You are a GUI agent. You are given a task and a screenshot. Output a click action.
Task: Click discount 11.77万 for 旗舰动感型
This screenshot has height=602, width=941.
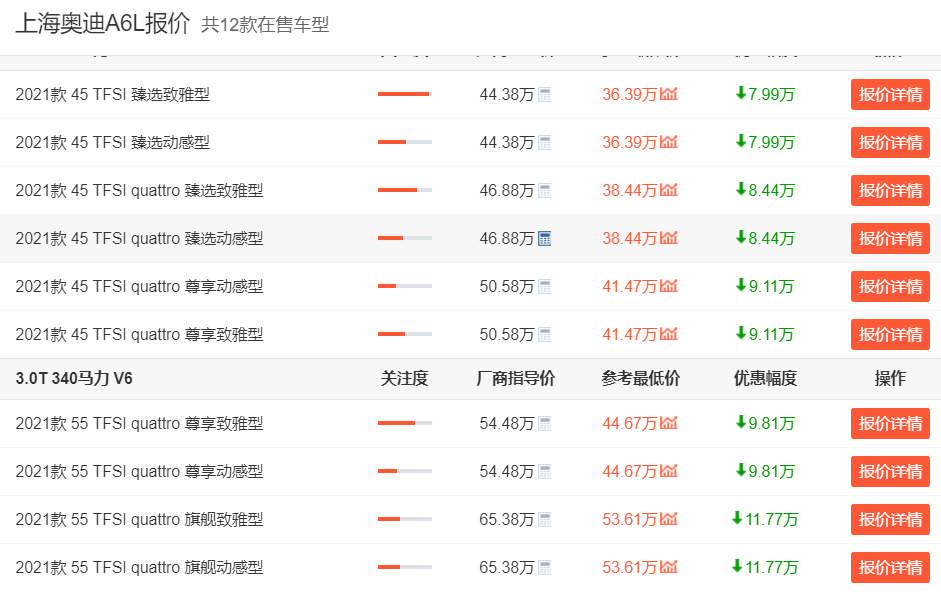pos(765,568)
